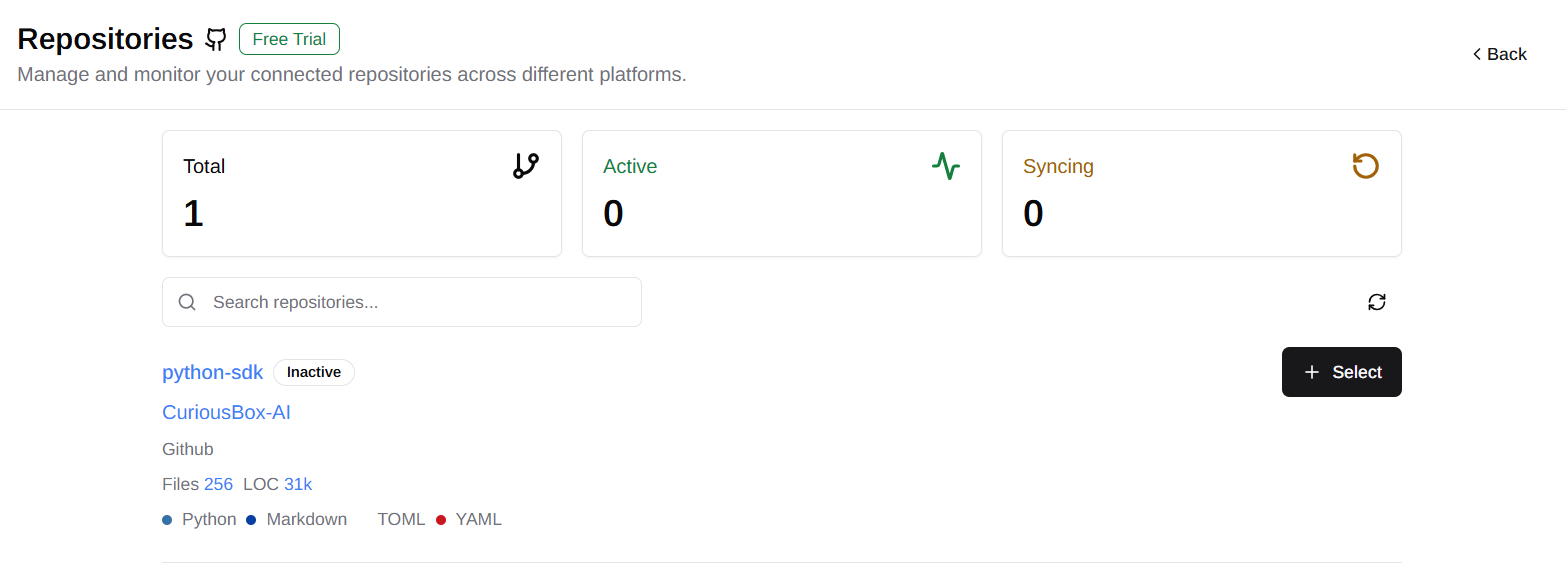1566x581 pixels.
Task: Click the Python language dot
Action: pyautogui.click(x=167, y=520)
